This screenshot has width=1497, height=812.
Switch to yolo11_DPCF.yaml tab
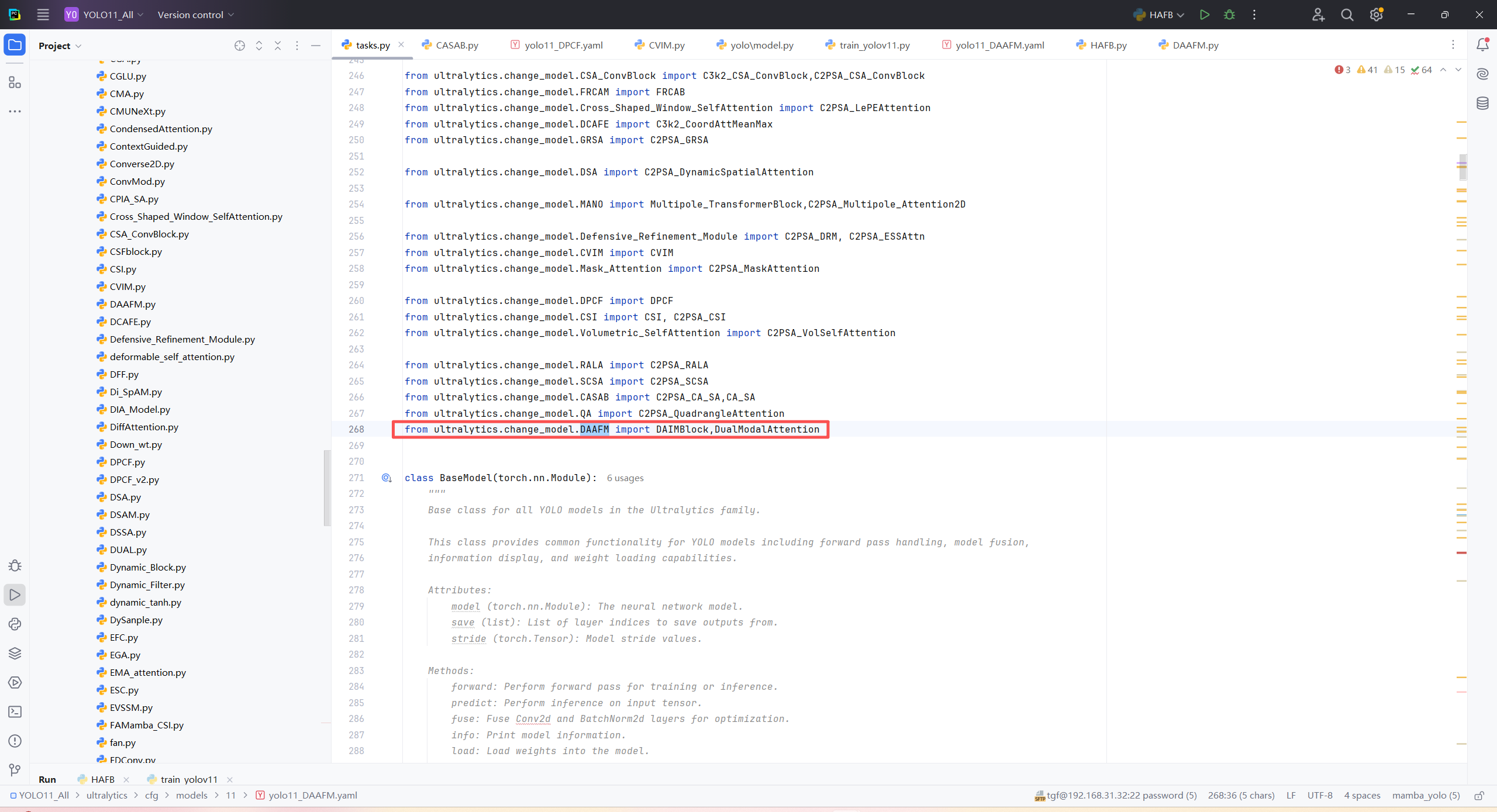(563, 45)
